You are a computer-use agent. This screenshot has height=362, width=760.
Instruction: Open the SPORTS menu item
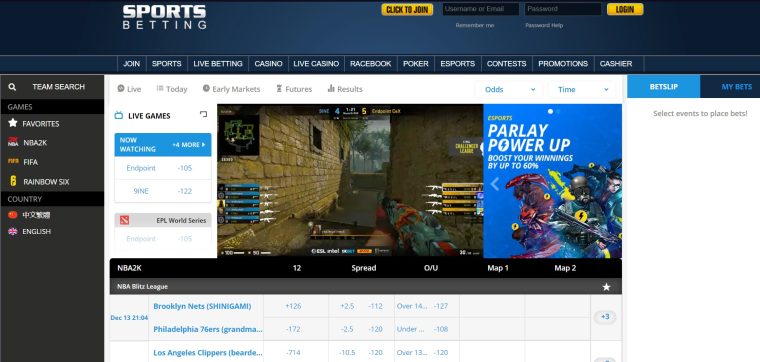pyautogui.click(x=166, y=64)
